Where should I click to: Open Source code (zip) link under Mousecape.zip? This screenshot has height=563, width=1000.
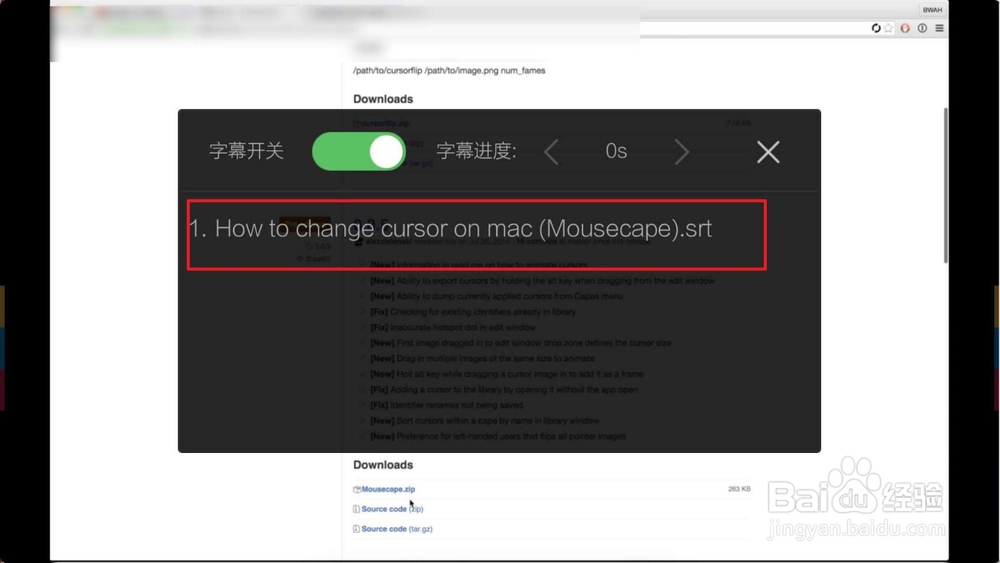point(392,509)
